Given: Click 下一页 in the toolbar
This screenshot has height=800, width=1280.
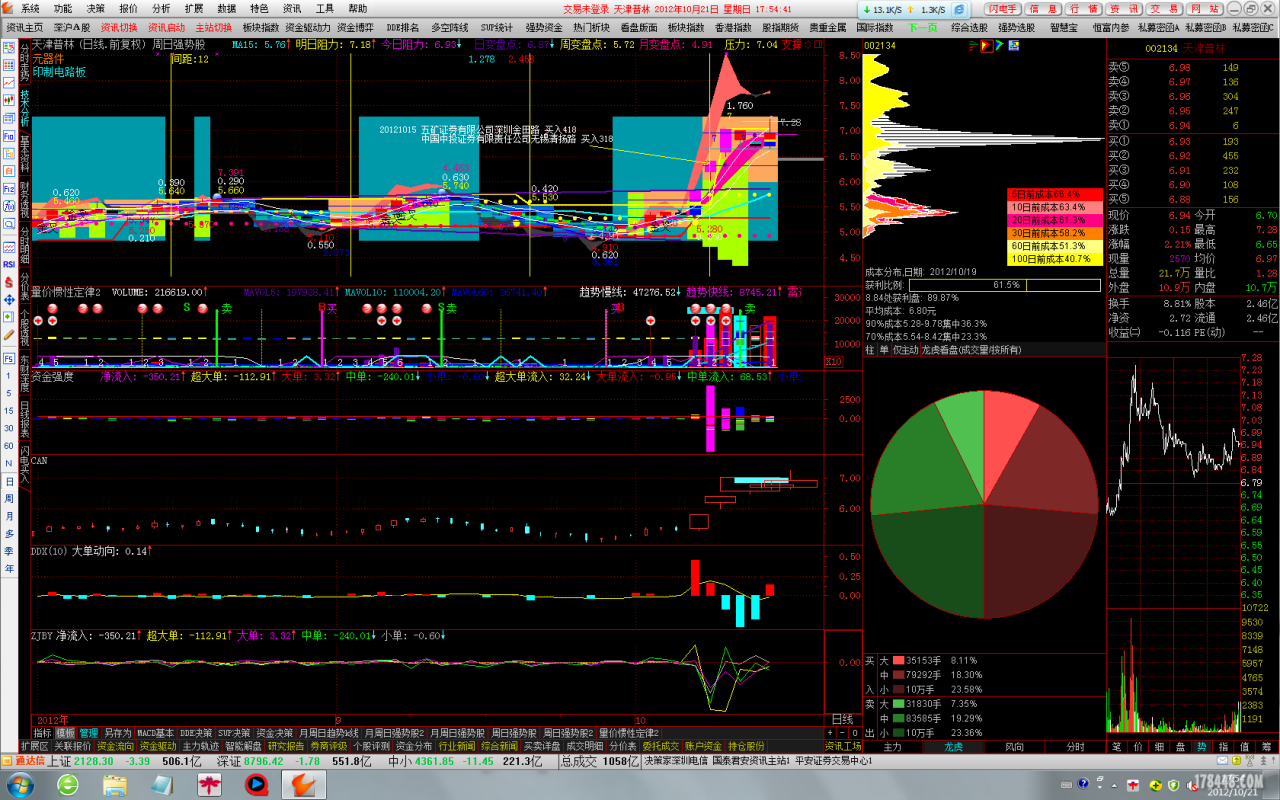Looking at the screenshot, I should (921, 27).
